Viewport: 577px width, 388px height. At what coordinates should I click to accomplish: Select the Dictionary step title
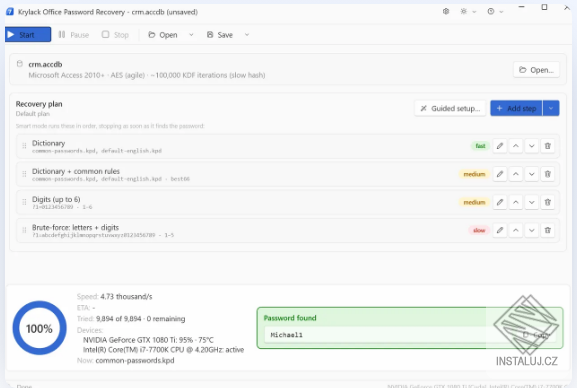click(48, 143)
